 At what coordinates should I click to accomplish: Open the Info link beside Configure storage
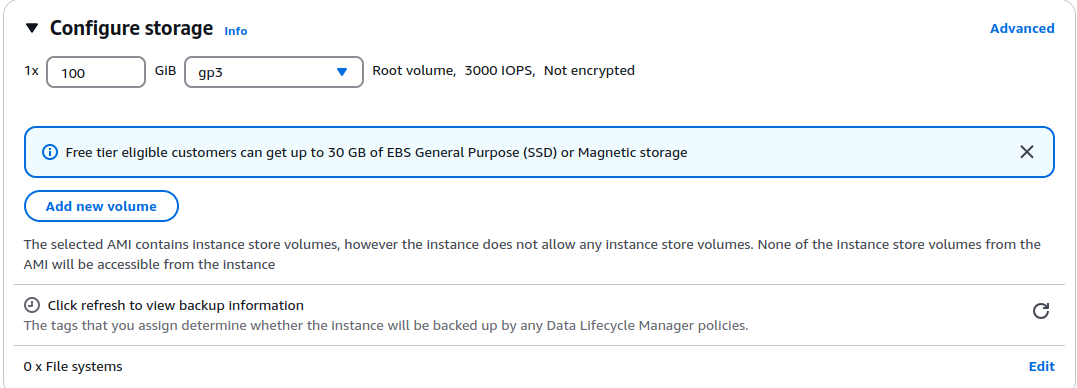click(x=236, y=31)
